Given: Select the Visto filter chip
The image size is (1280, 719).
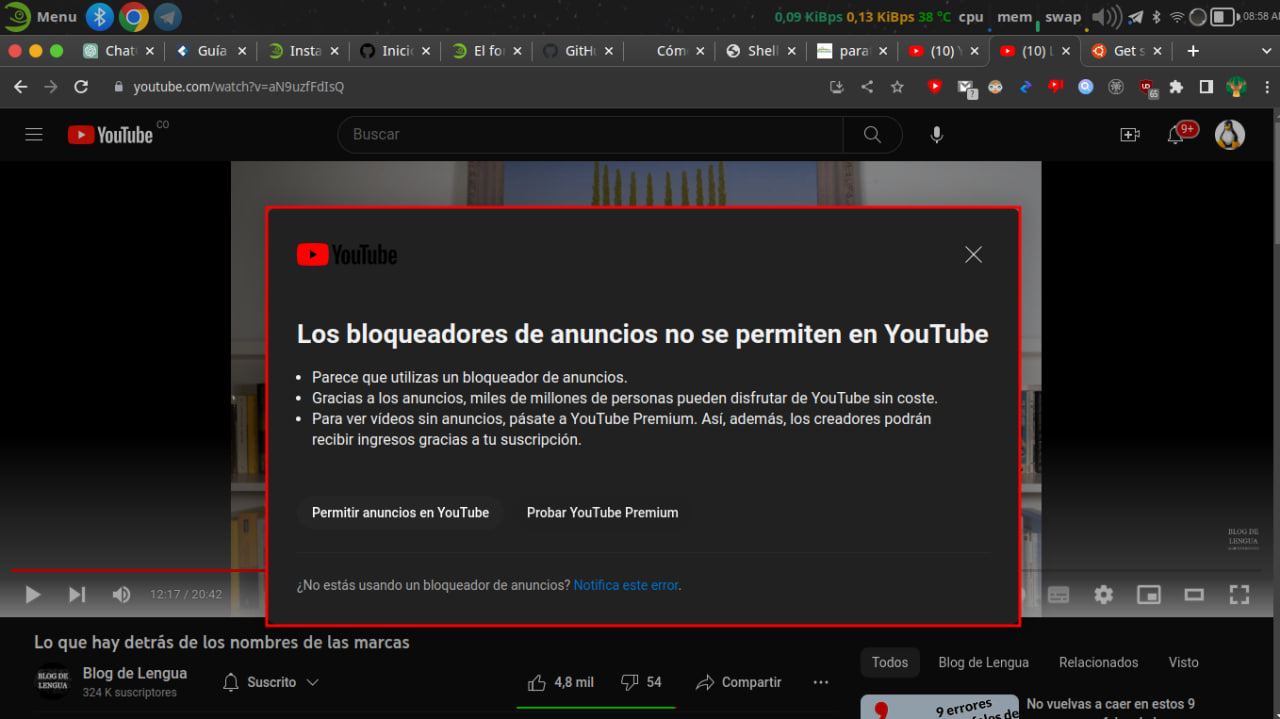Looking at the screenshot, I should (1183, 662).
